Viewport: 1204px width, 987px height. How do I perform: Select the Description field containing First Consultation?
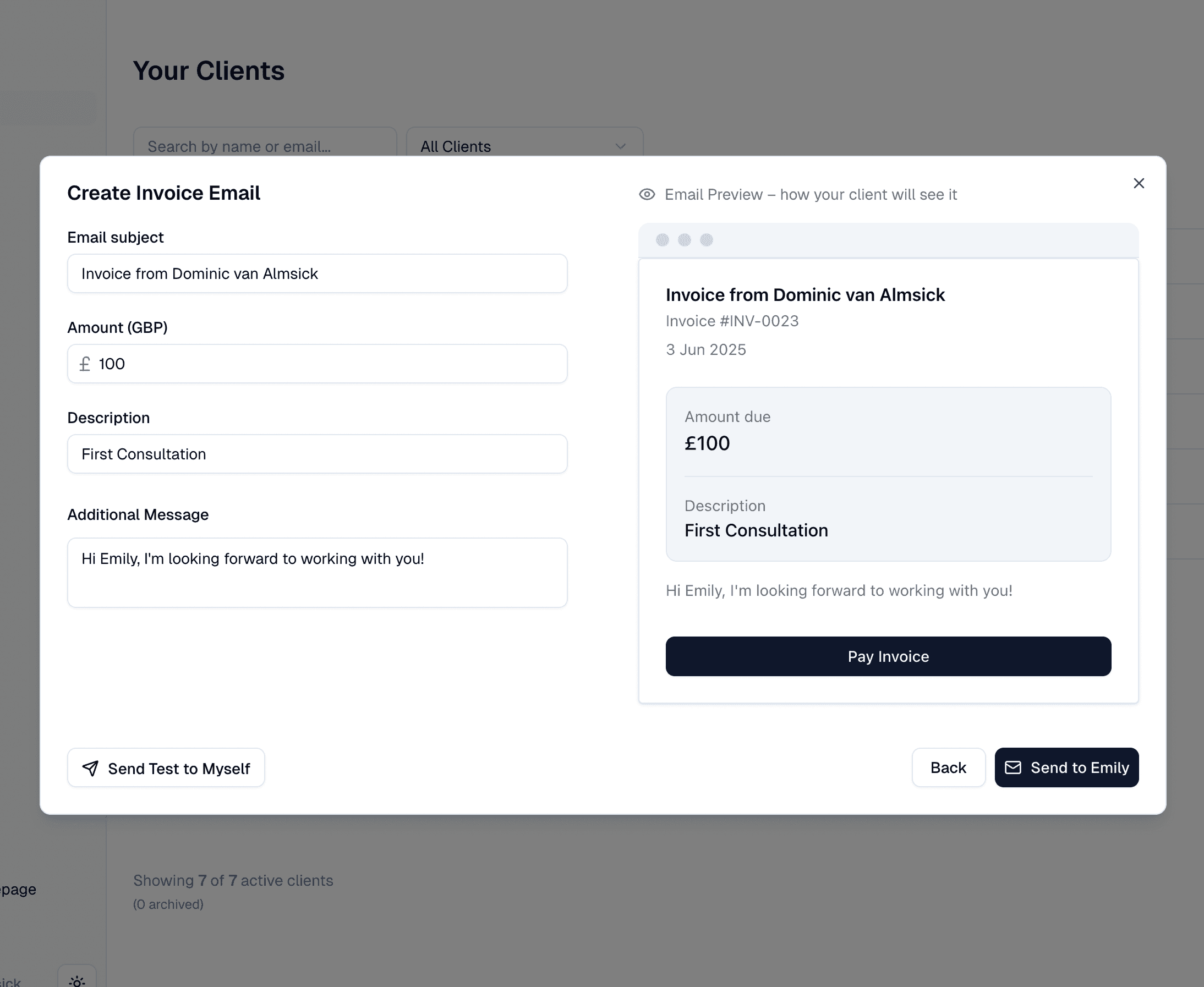point(317,454)
